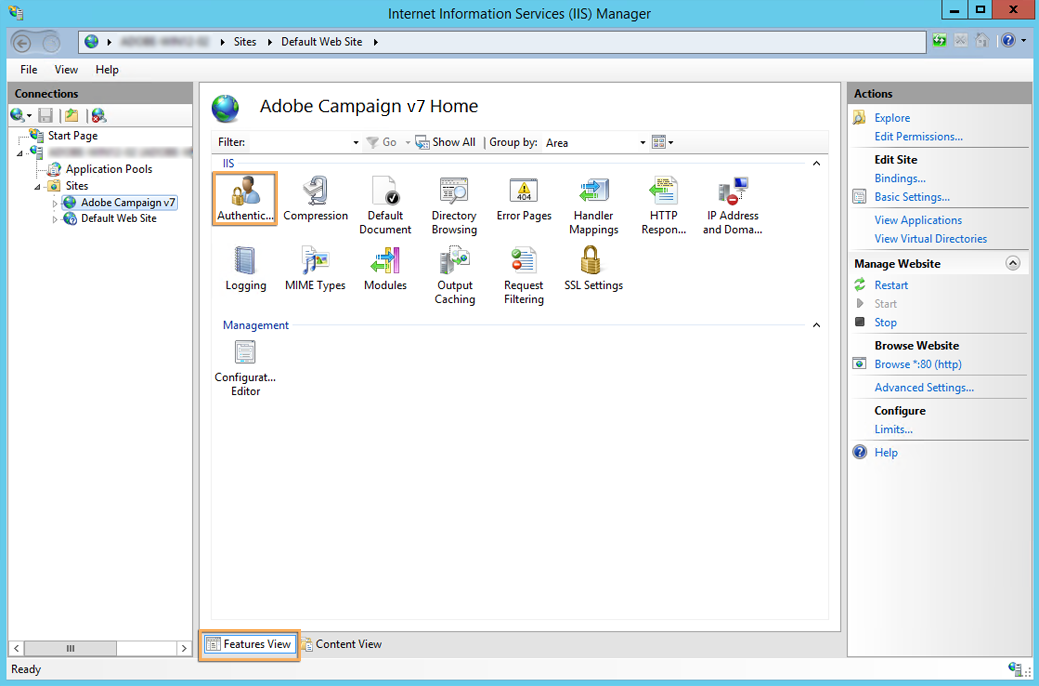This screenshot has height=686, width=1039.
Task: Open HTTP Response Headers feature
Action: 663,205
